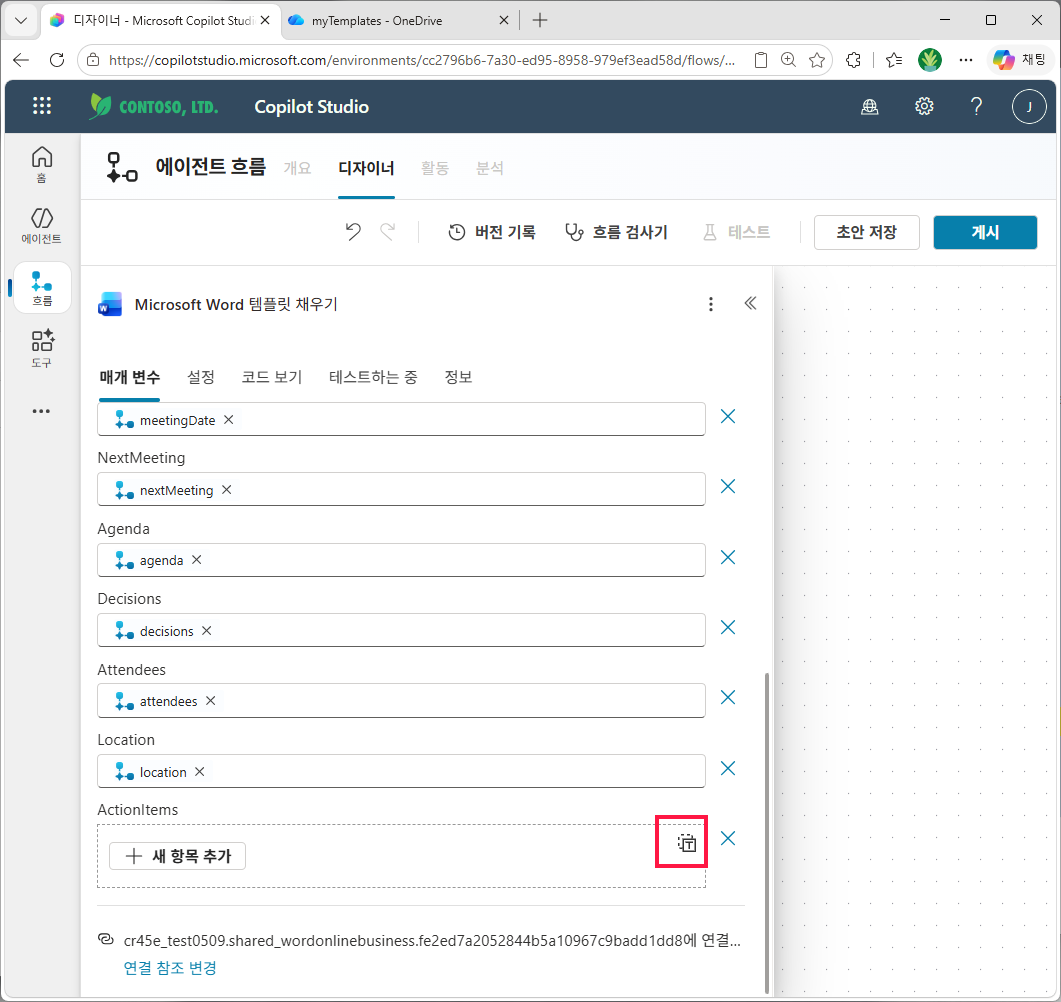Image resolution: width=1061 pixels, height=1002 pixels.
Task: Open browser extensions puzzle icon
Action: click(853, 60)
